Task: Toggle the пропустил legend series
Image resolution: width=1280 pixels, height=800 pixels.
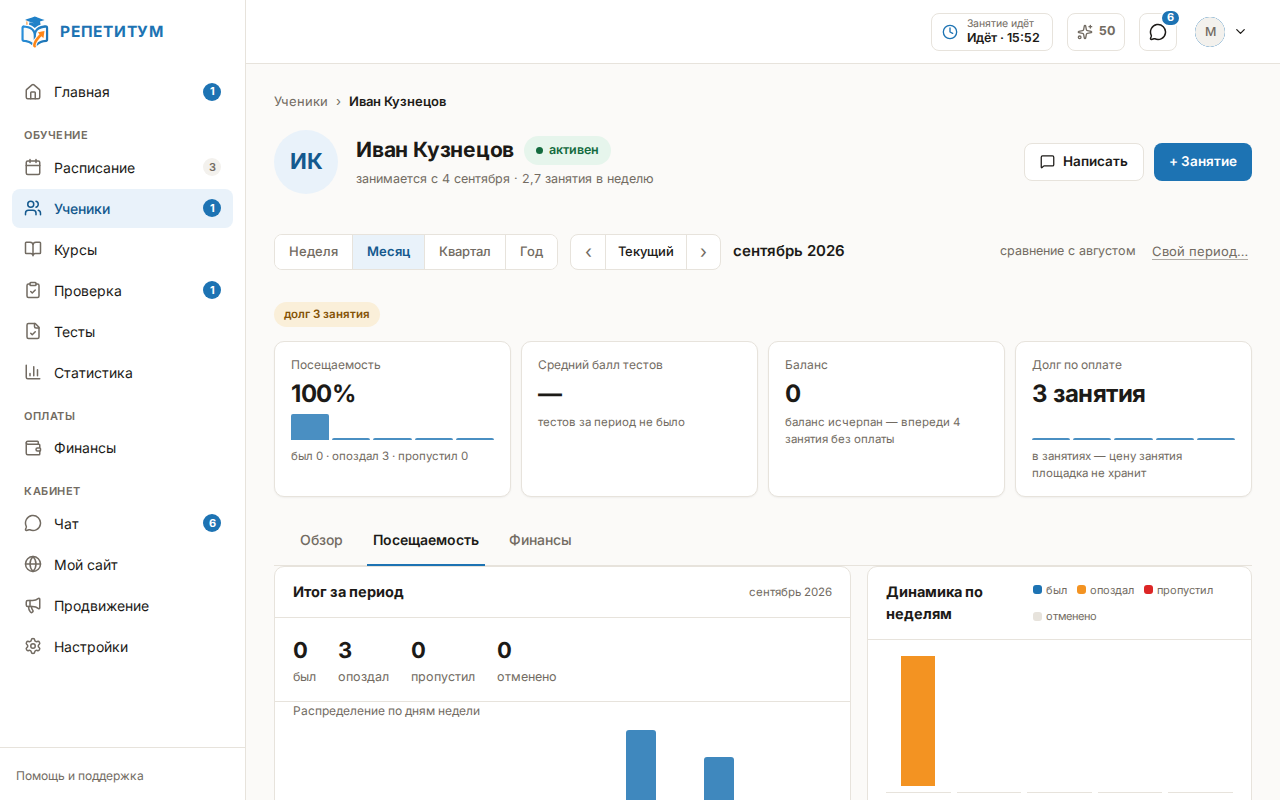Action: pyautogui.click(x=1178, y=590)
